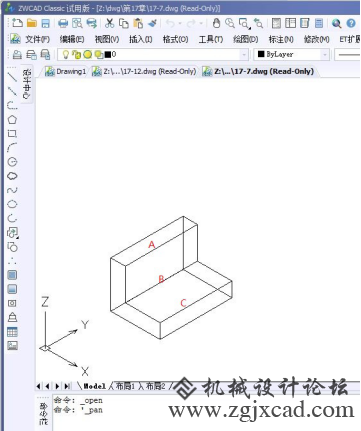
Task: Select the Polygon draw tool
Action: point(12,119)
